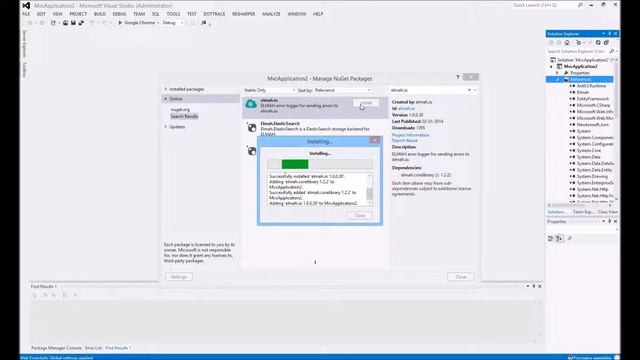Click the NuGet dialog help question mark
Screen dimensions: 640x360
coord(458,77)
